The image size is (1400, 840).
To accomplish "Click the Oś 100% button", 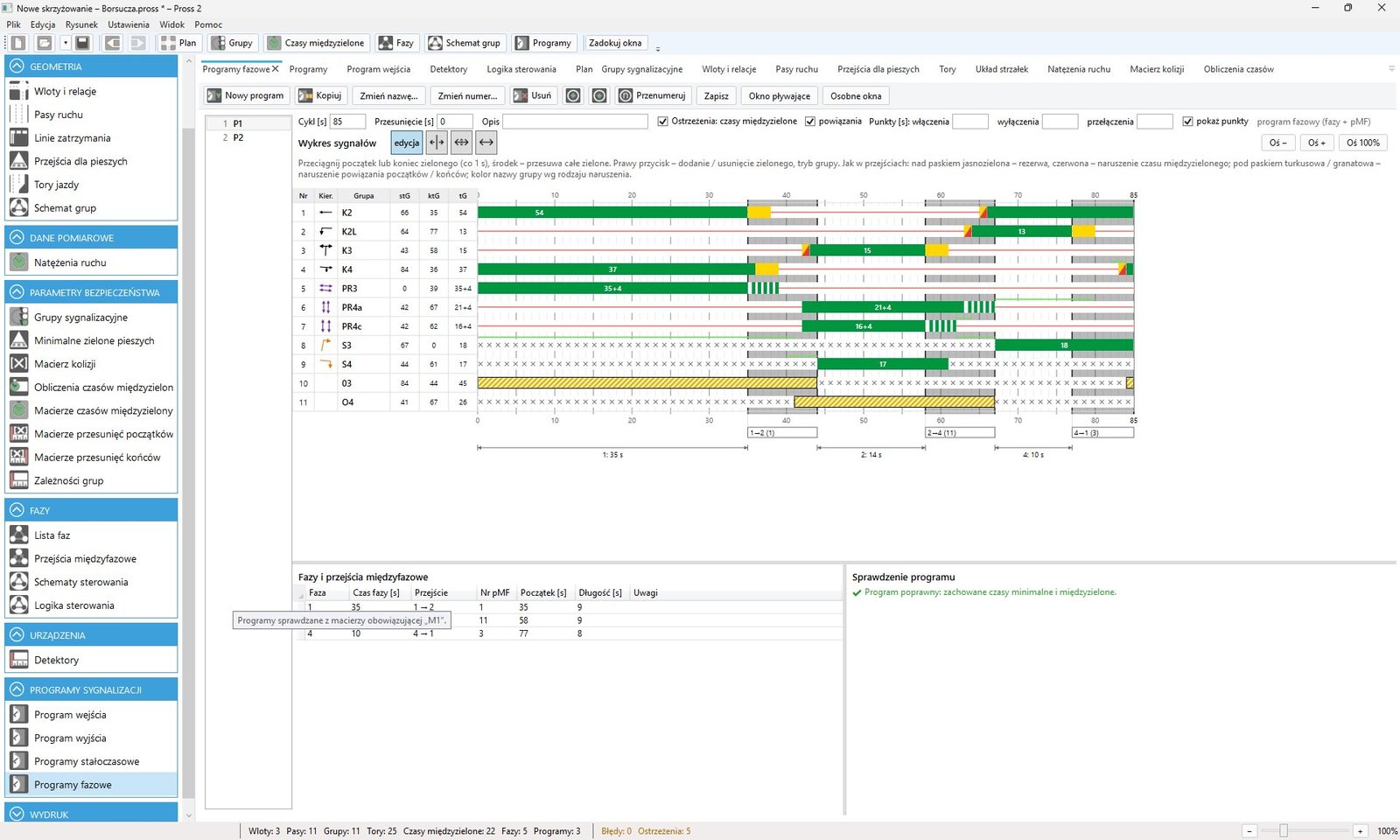I will pyautogui.click(x=1363, y=143).
